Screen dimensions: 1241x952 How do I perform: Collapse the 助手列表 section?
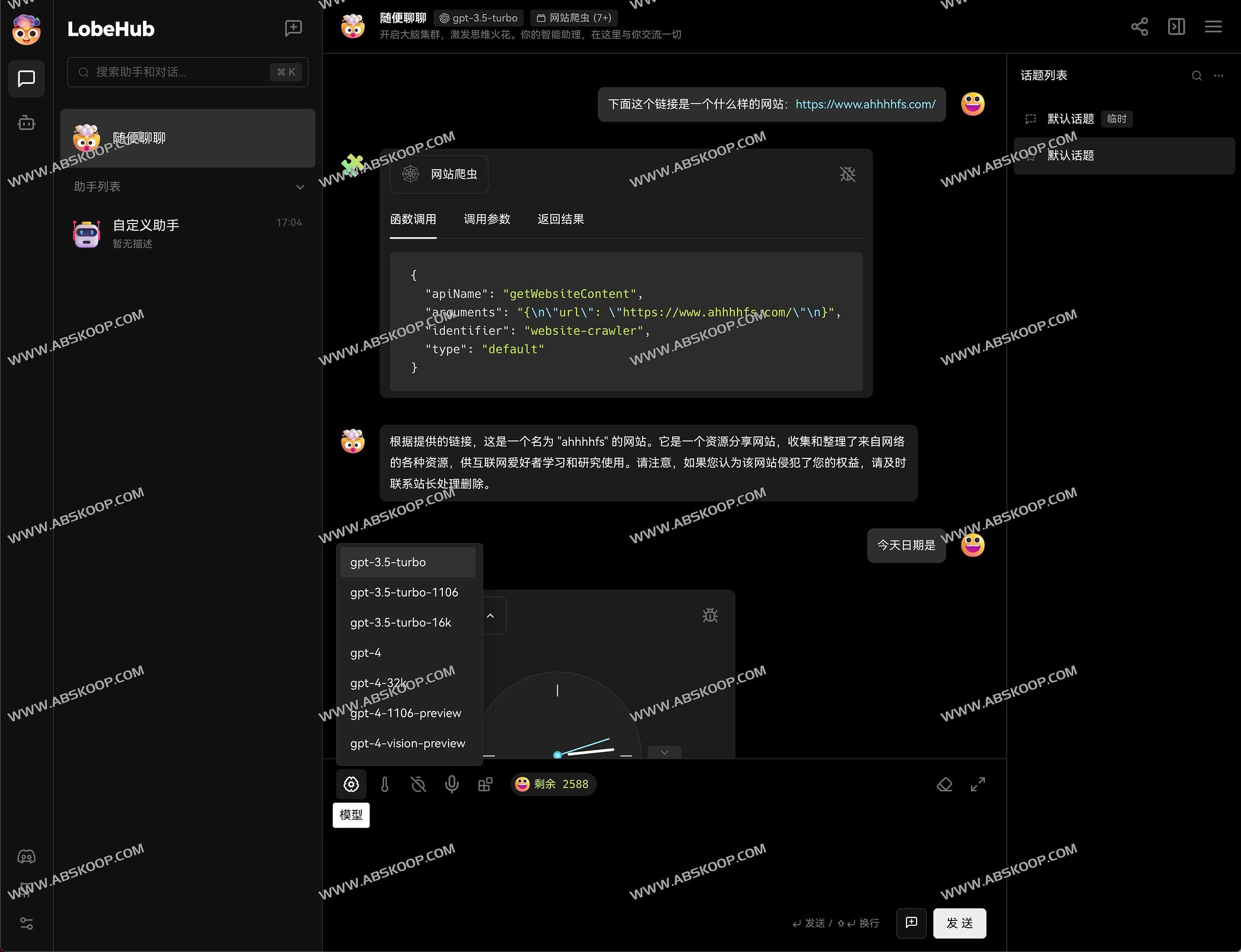point(300,187)
